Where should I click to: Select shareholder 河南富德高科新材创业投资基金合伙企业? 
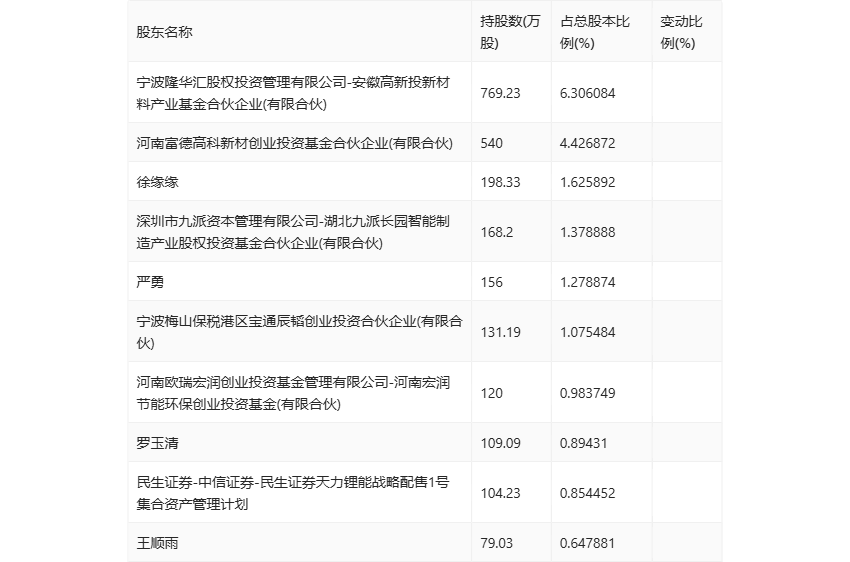(294, 143)
